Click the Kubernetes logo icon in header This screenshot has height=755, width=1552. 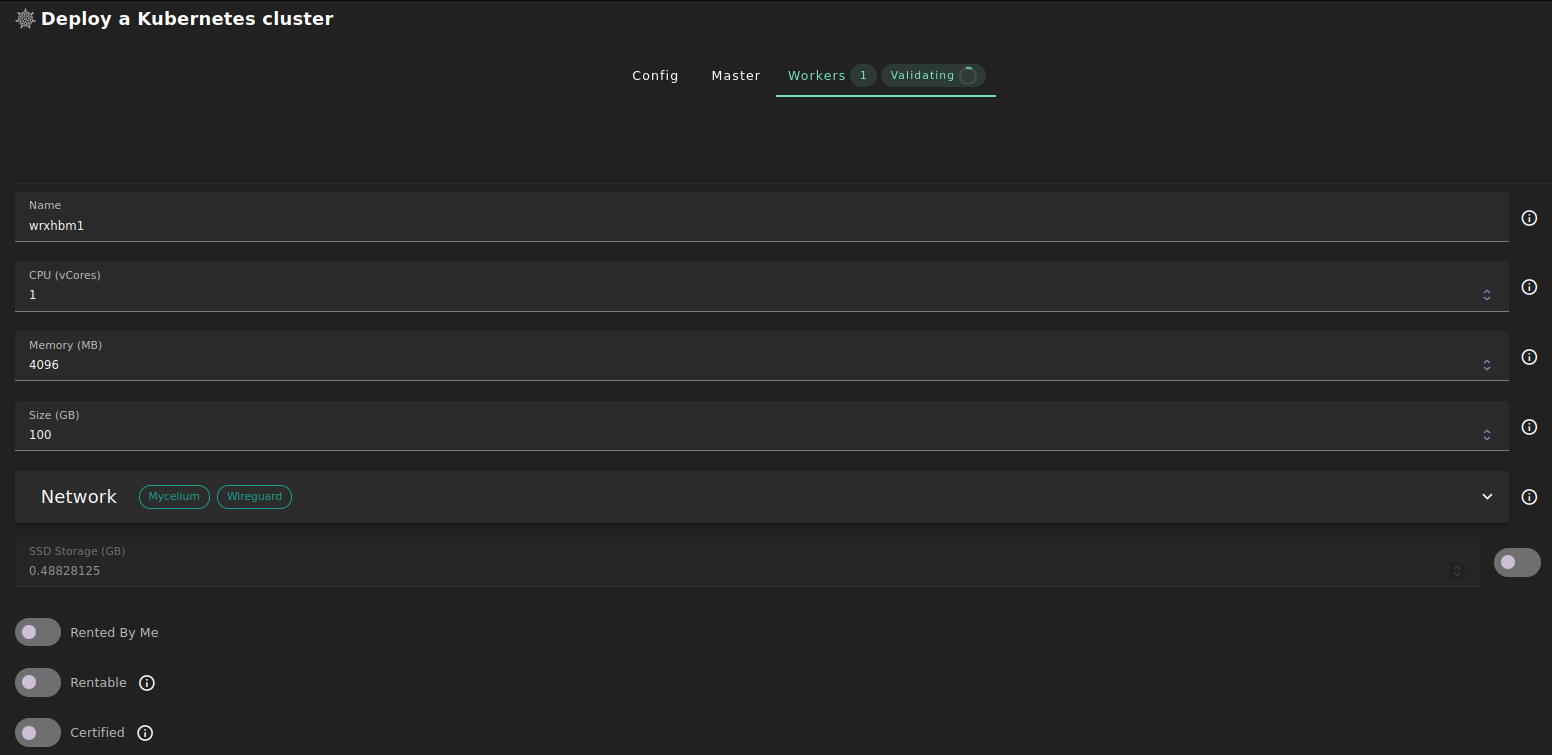click(25, 19)
